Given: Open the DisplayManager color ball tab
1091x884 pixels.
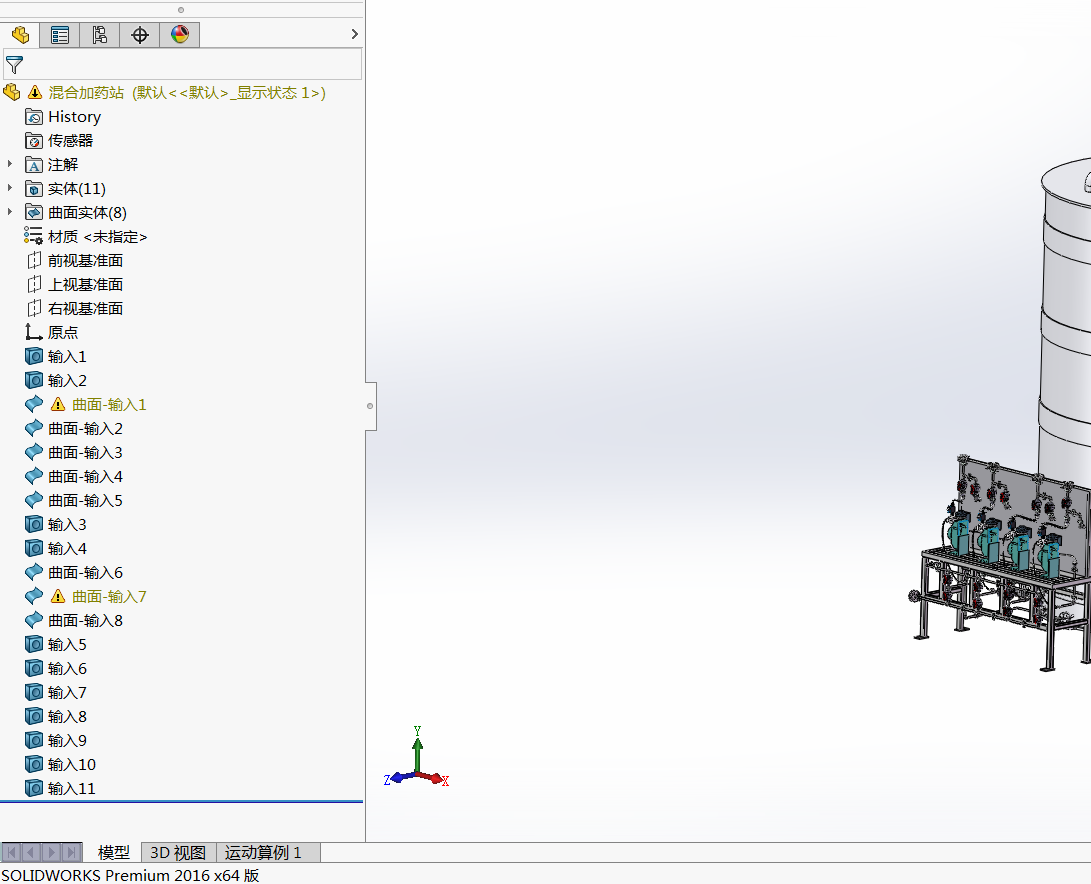Looking at the screenshot, I should [x=180, y=35].
